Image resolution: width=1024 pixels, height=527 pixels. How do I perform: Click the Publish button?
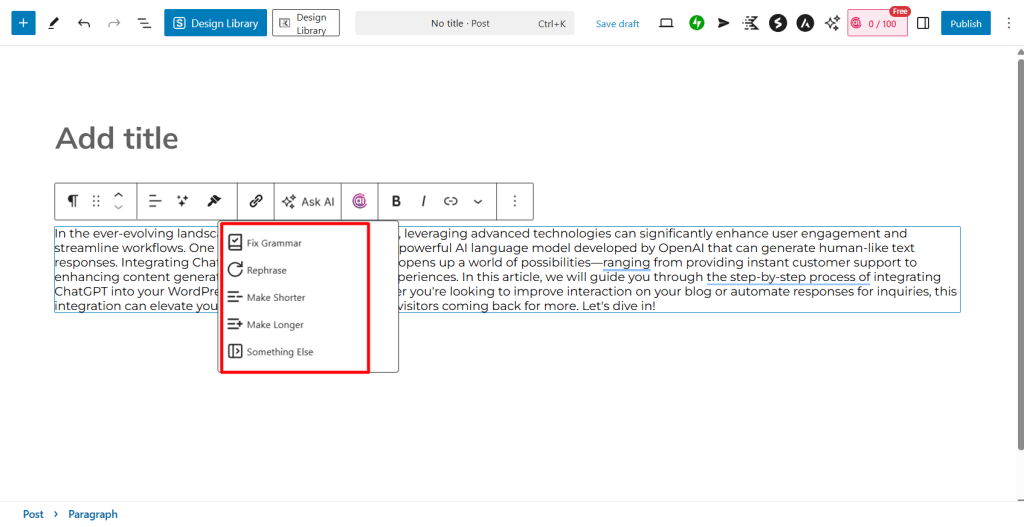pyautogui.click(x=965, y=23)
